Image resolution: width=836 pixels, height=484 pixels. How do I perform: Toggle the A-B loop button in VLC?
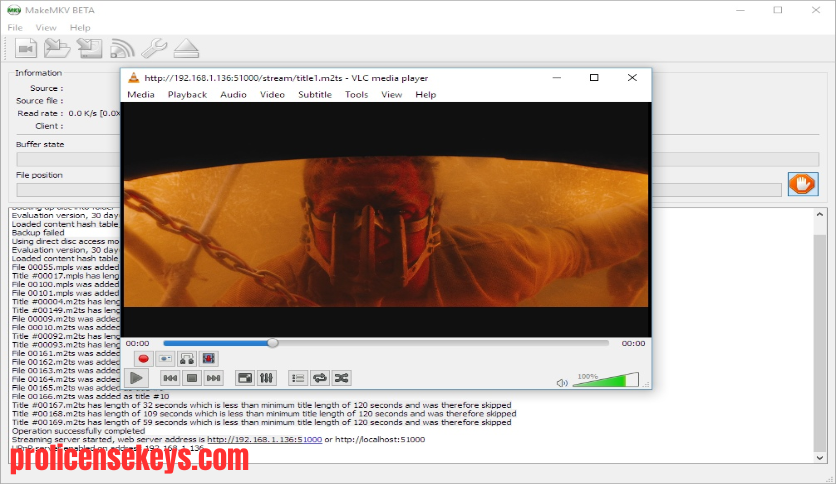pos(187,359)
